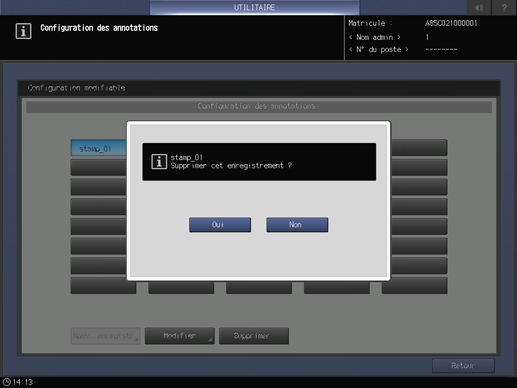The height and width of the screenshot is (388, 517).
Task: Open help with the question mark icon
Action: point(504,7)
